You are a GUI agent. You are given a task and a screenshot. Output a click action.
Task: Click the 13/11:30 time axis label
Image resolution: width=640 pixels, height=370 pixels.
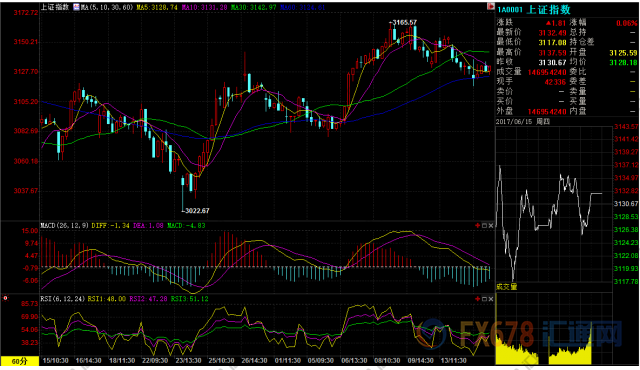(x=453, y=361)
